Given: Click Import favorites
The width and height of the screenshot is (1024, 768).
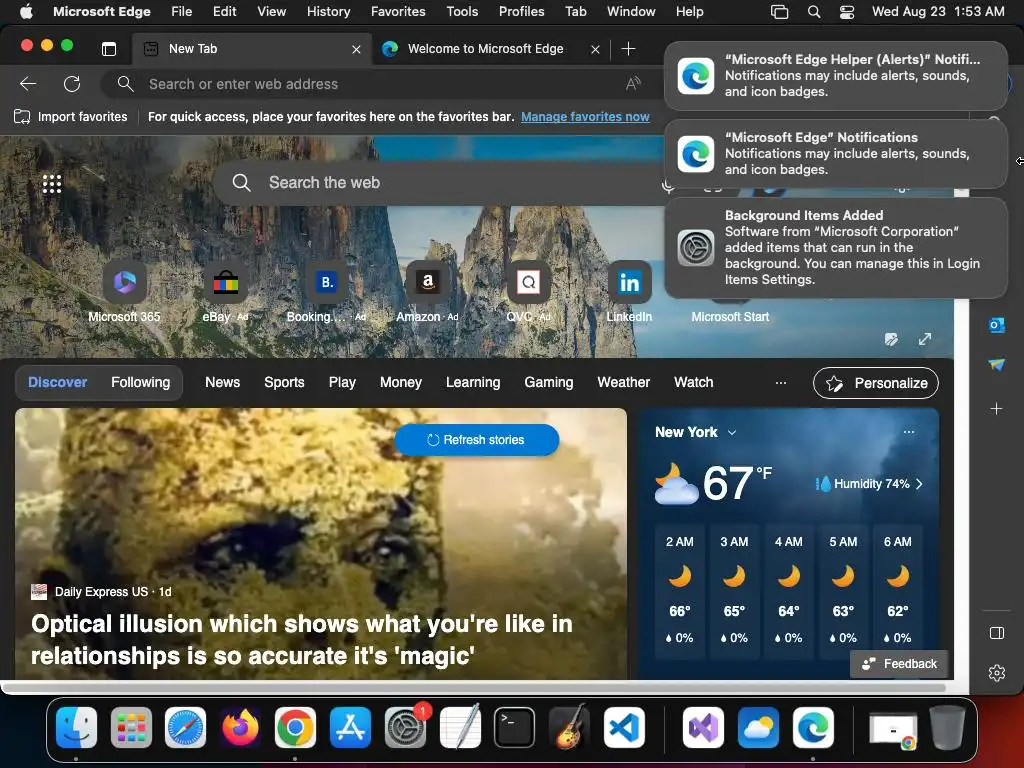Looking at the screenshot, I should 71,117.
